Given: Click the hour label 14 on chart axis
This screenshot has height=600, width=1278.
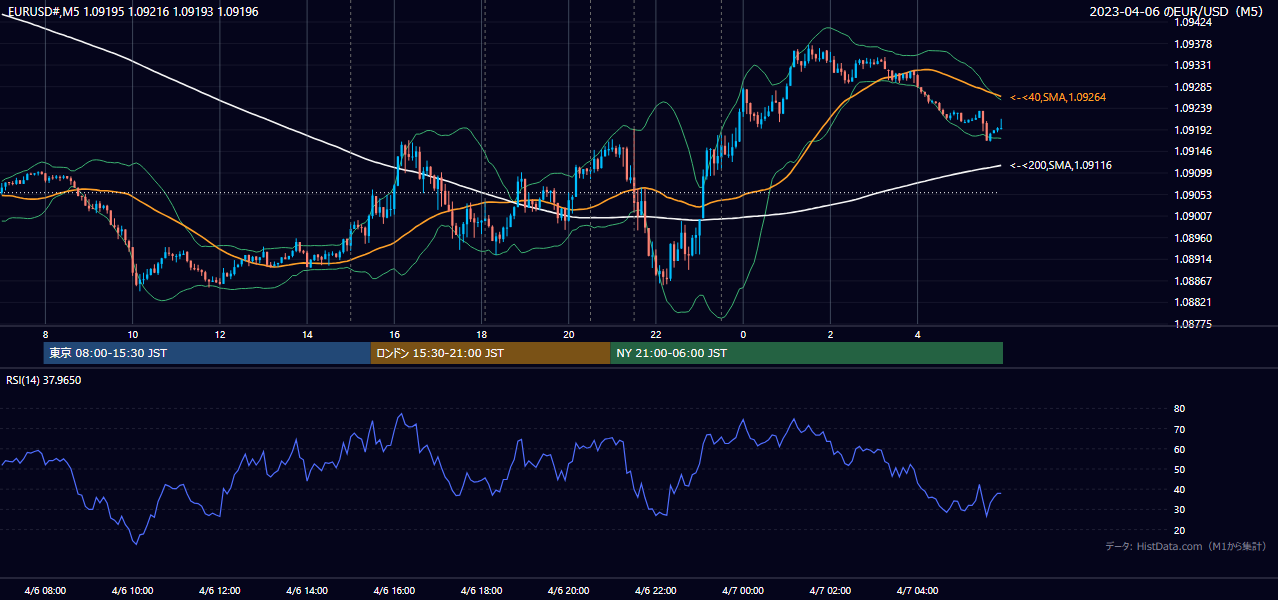Looking at the screenshot, I should (307, 334).
